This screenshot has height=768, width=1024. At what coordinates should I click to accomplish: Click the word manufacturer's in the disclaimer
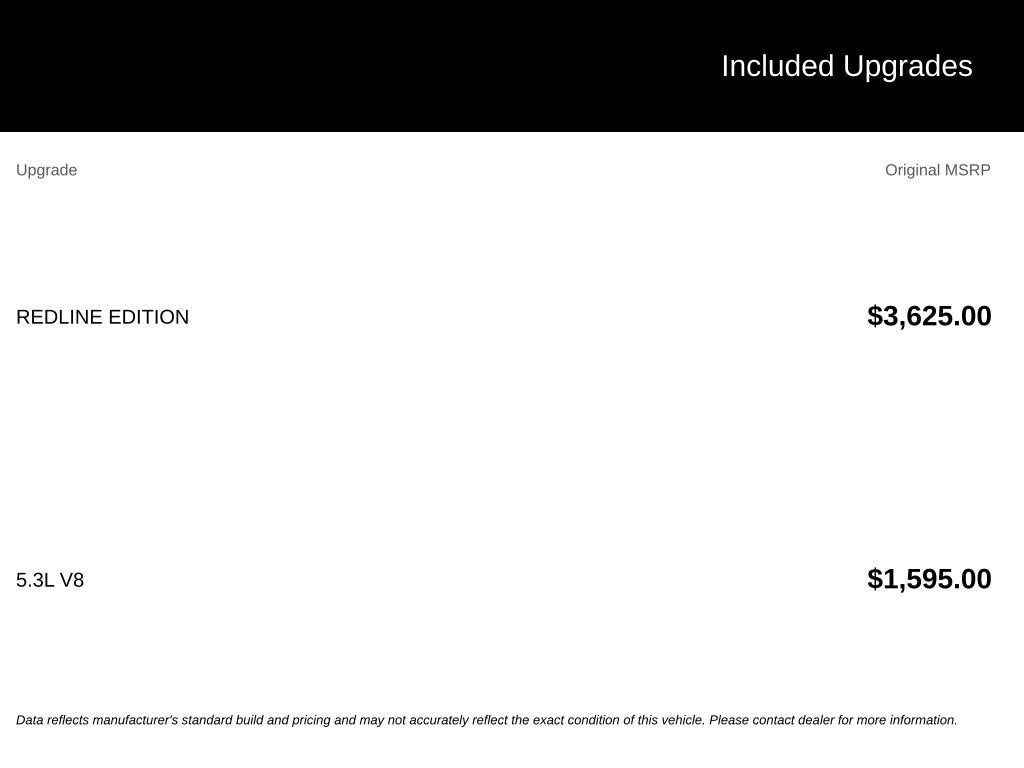pos(135,720)
